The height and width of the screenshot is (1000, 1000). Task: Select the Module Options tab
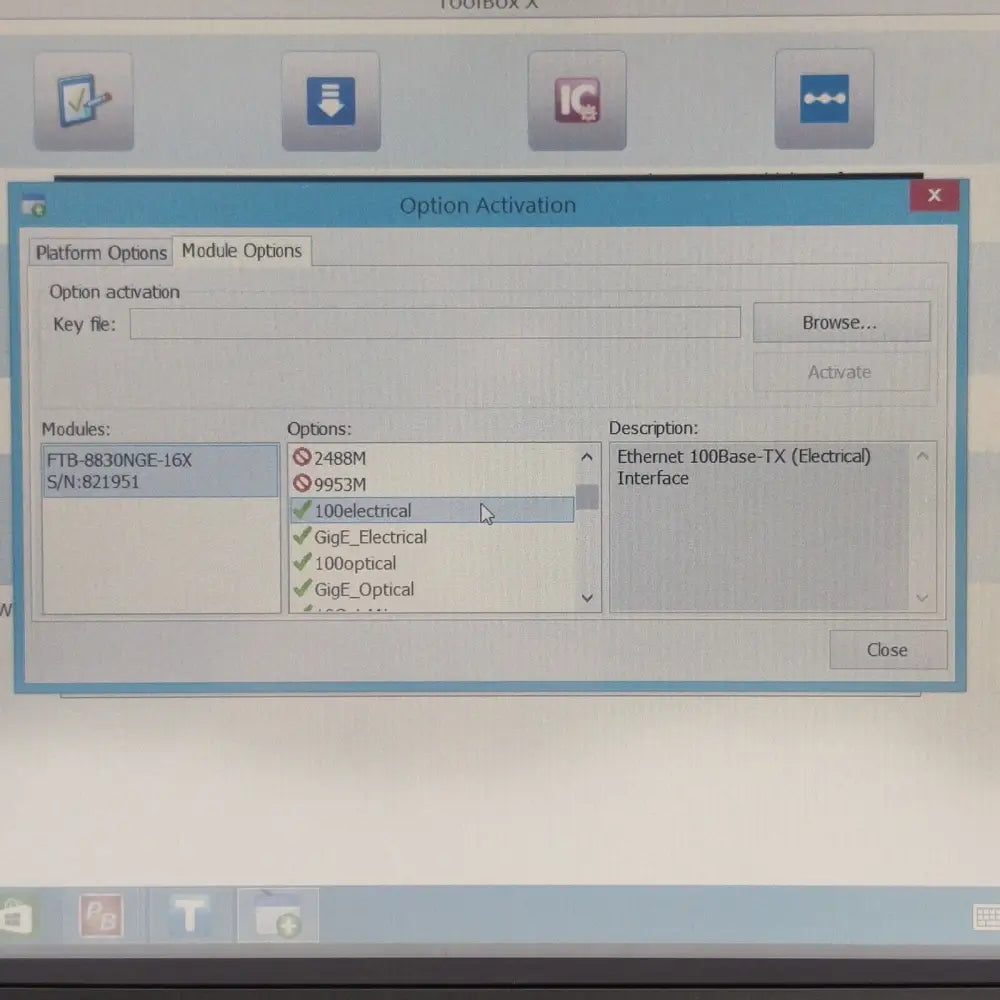(241, 251)
